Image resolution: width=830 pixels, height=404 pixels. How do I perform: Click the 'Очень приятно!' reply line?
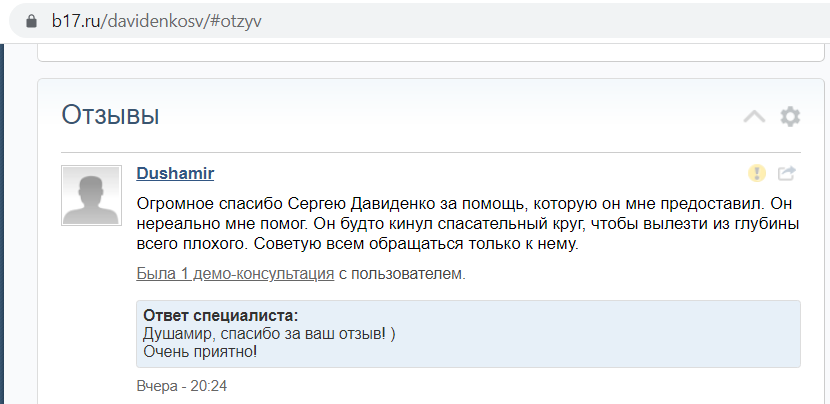tap(200, 351)
